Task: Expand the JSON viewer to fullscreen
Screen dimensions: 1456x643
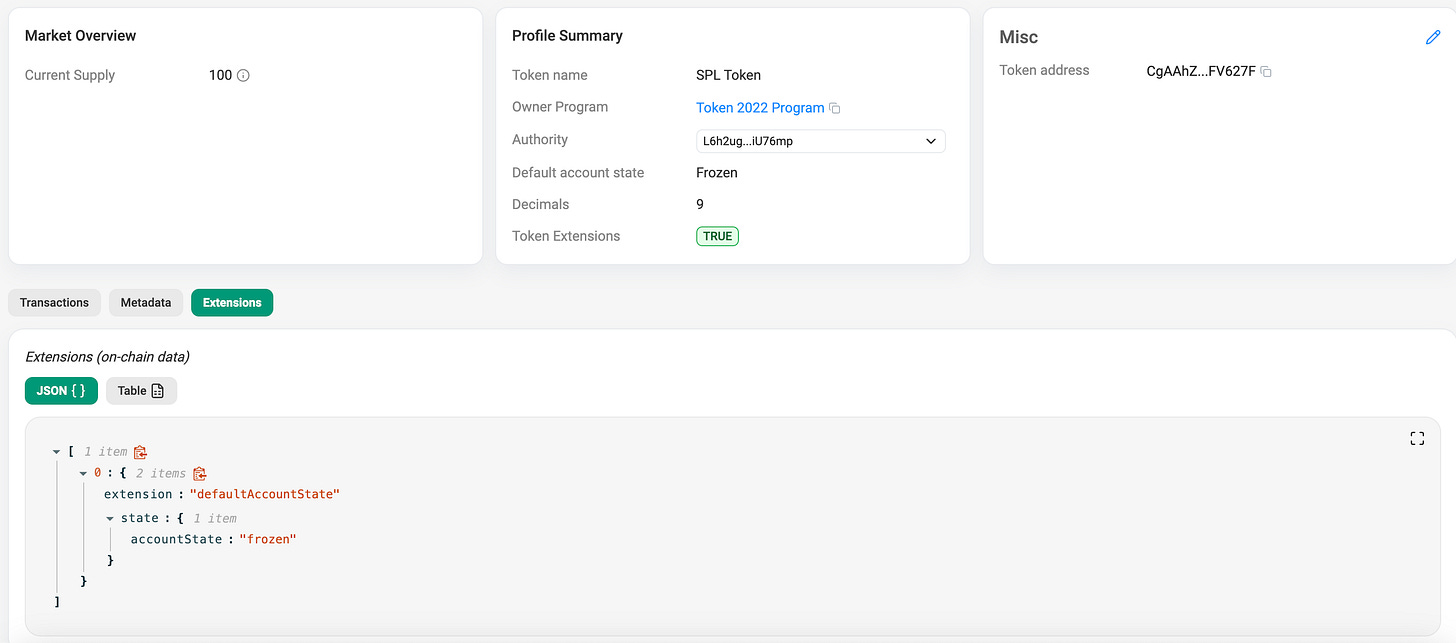Action: click(1417, 438)
